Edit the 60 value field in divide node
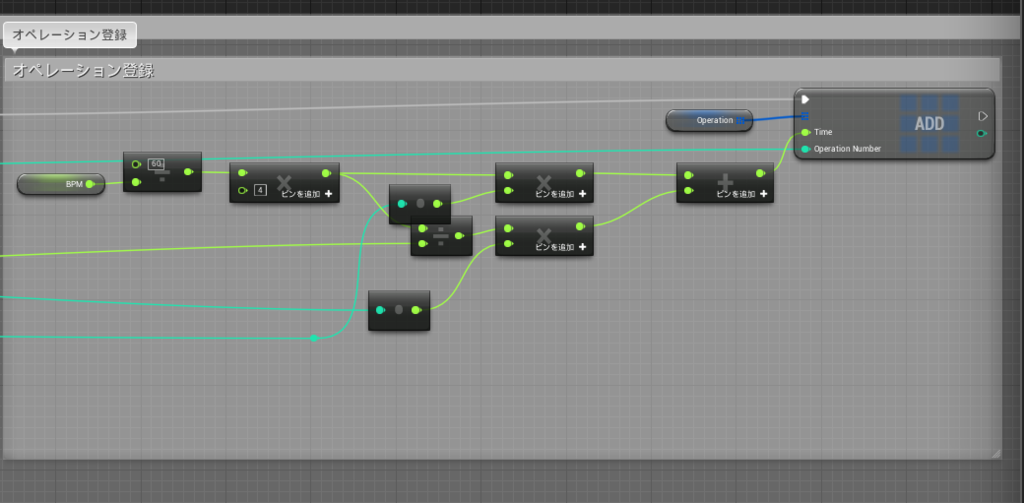Screen dimensions: 1024x503 (156, 164)
